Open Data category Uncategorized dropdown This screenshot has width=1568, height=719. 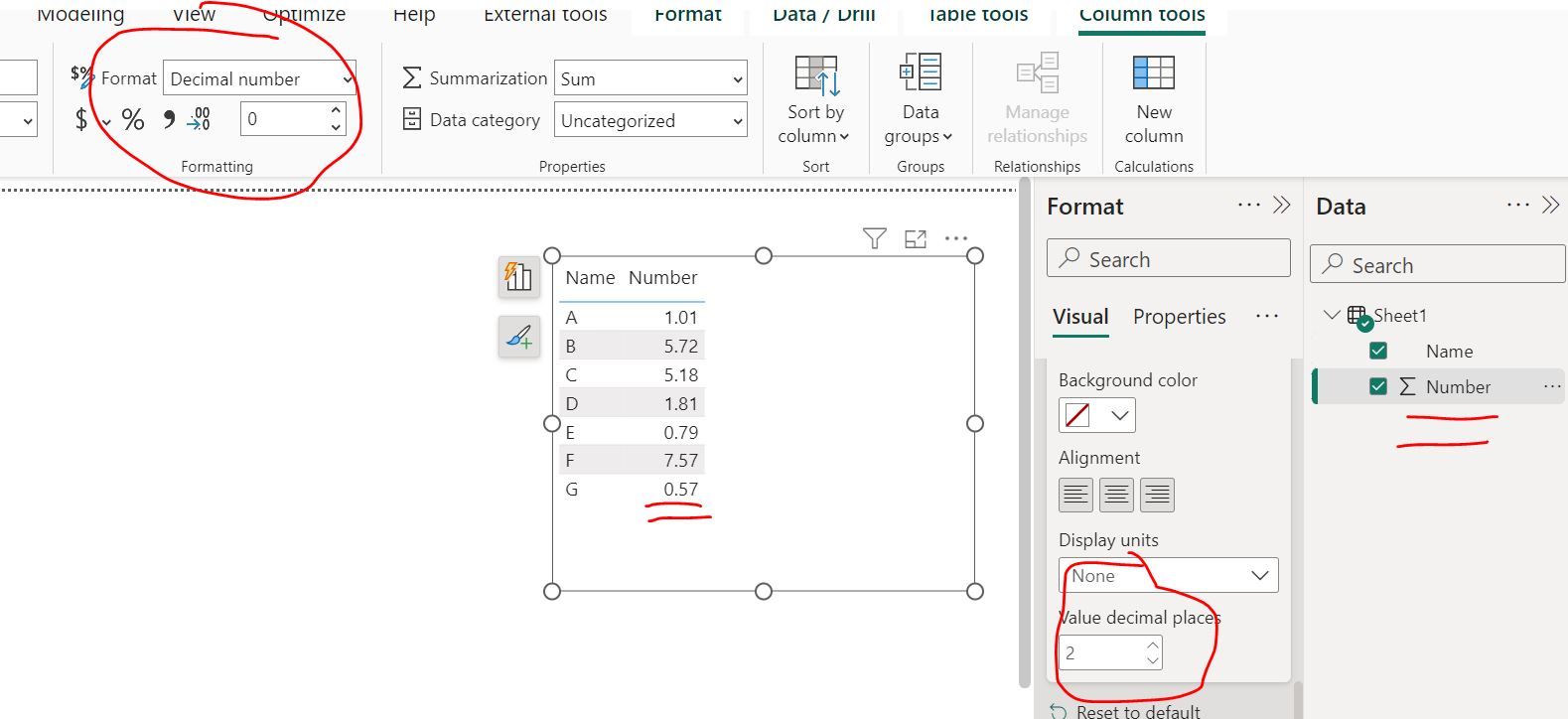[650, 120]
